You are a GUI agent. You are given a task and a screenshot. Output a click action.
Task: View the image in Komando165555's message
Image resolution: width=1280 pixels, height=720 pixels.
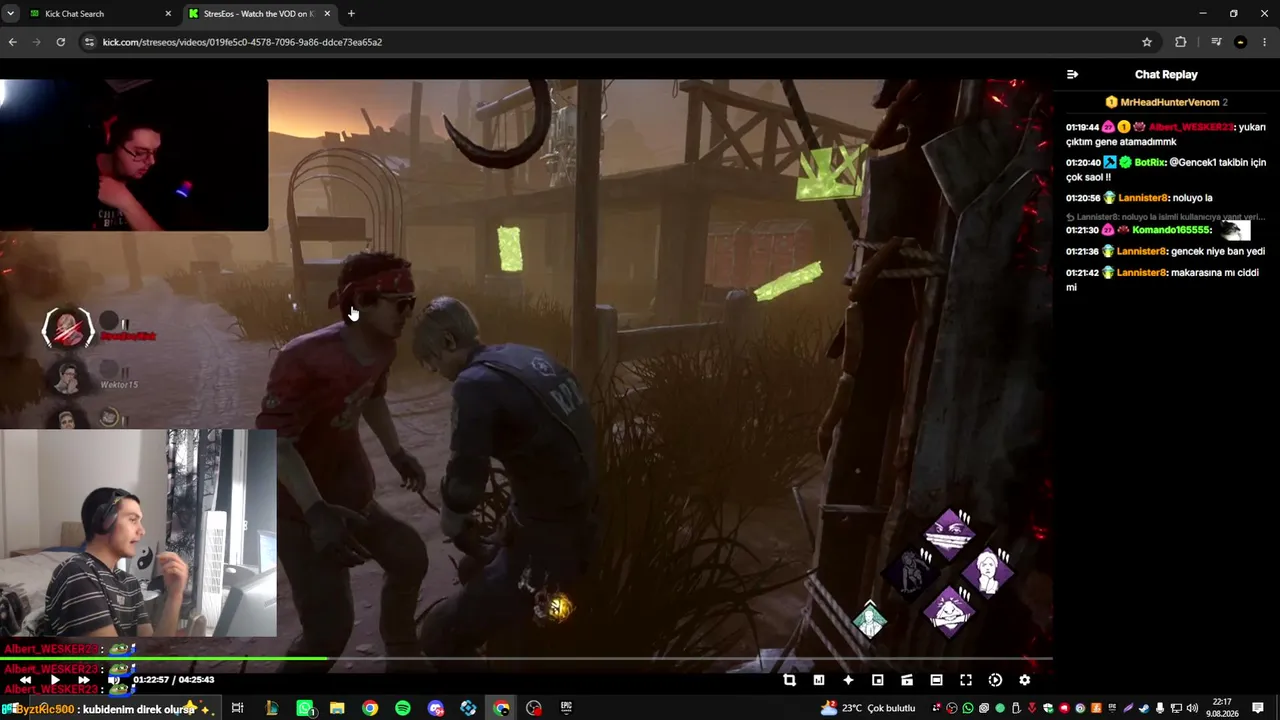[1235, 230]
